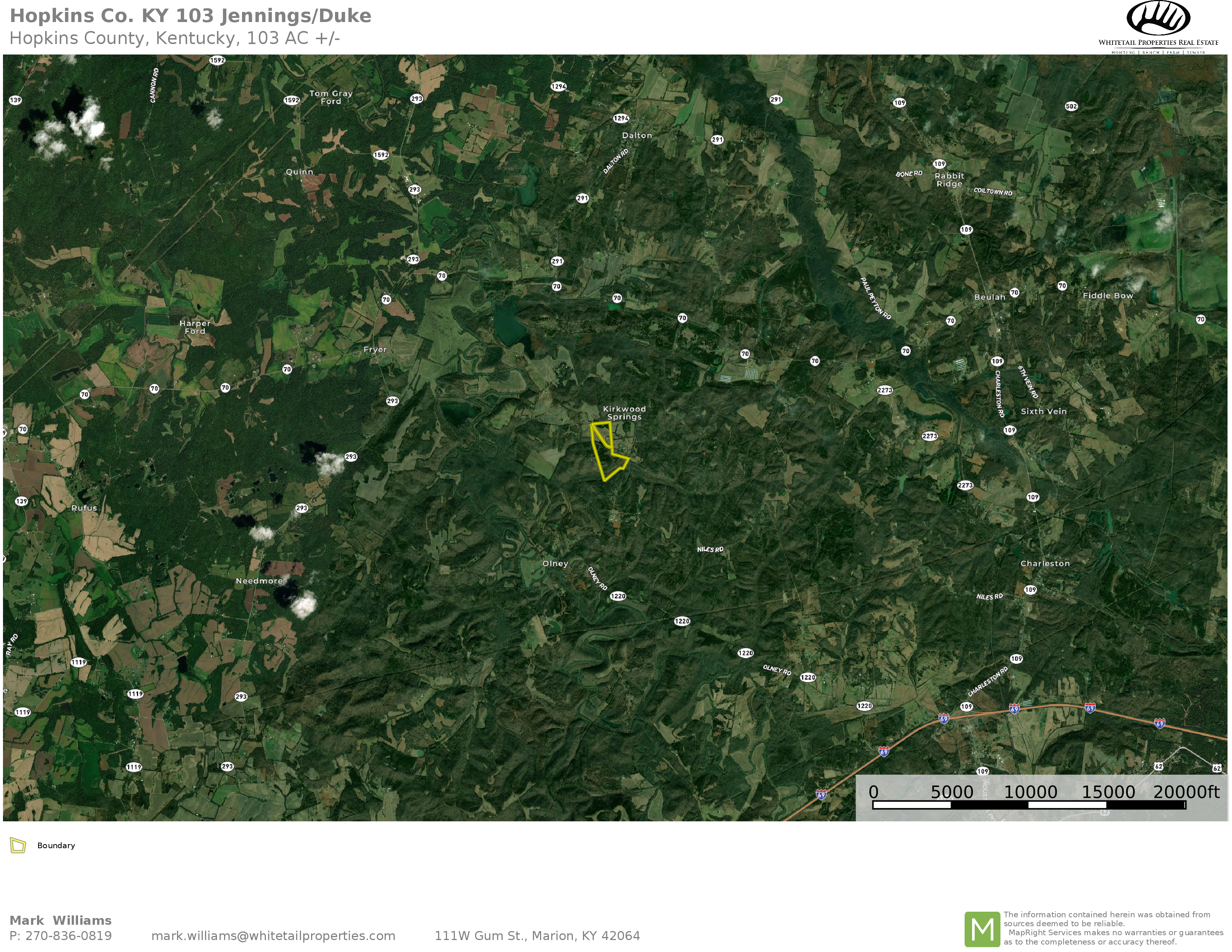Click the green MapRight M logo
This screenshot has width=1232, height=952.
coord(983,930)
